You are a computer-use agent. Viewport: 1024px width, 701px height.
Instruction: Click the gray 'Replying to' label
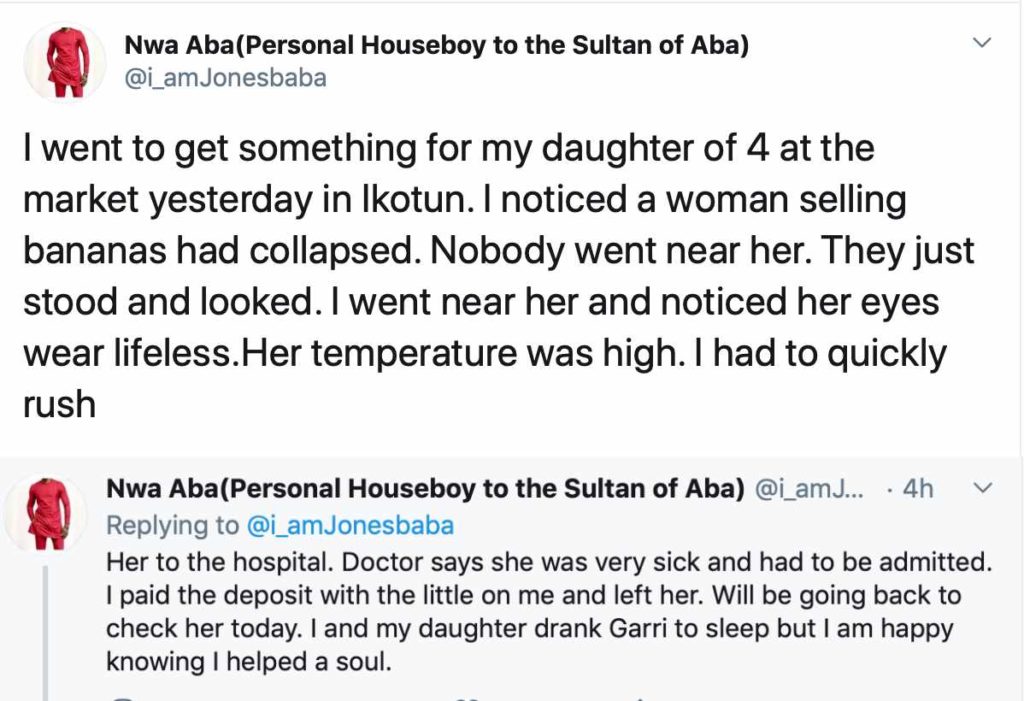[173, 526]
